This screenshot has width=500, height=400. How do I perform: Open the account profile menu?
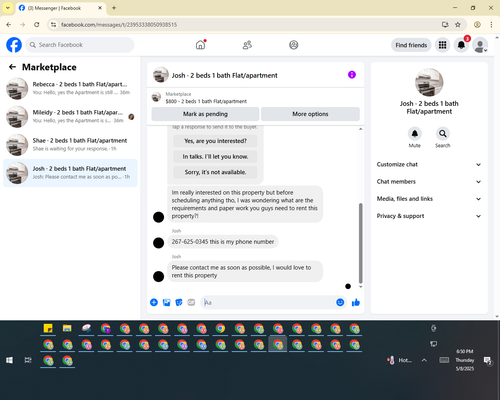coord(480,45)
